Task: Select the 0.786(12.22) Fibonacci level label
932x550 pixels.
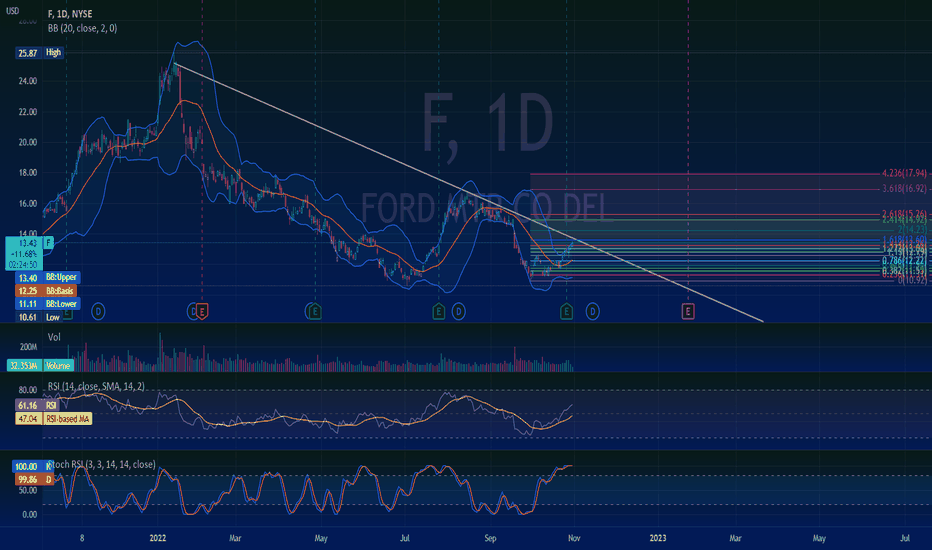Action: pos(904,260)
